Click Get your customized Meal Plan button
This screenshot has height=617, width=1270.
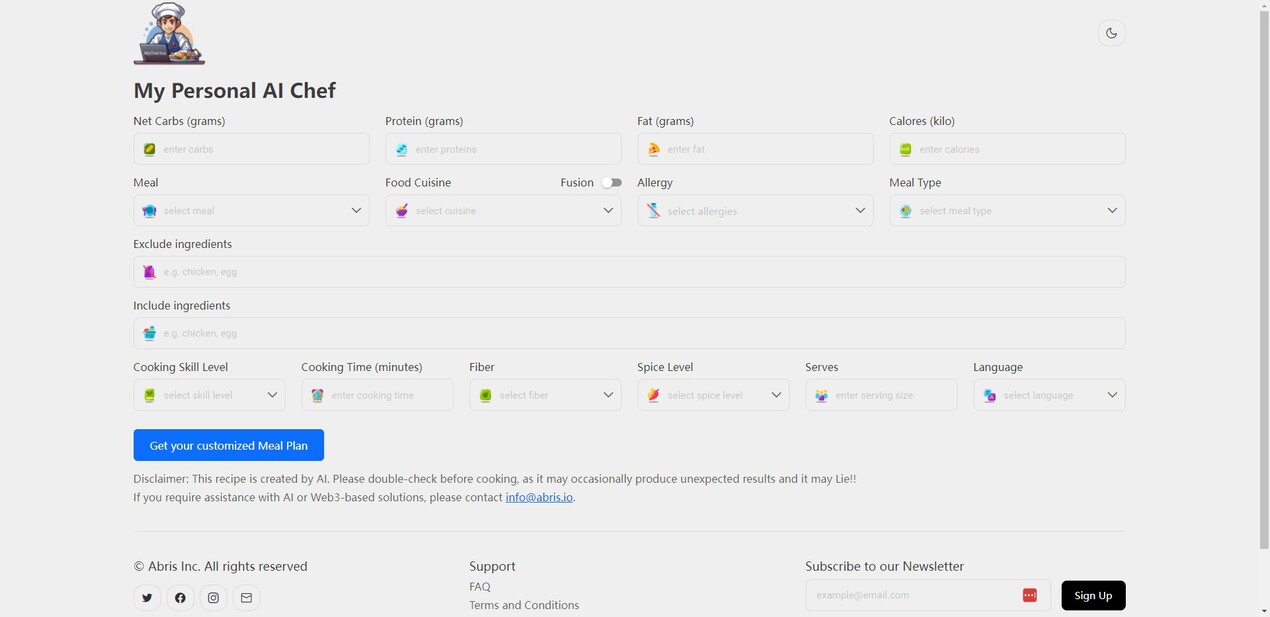click(x=228, y=445)
